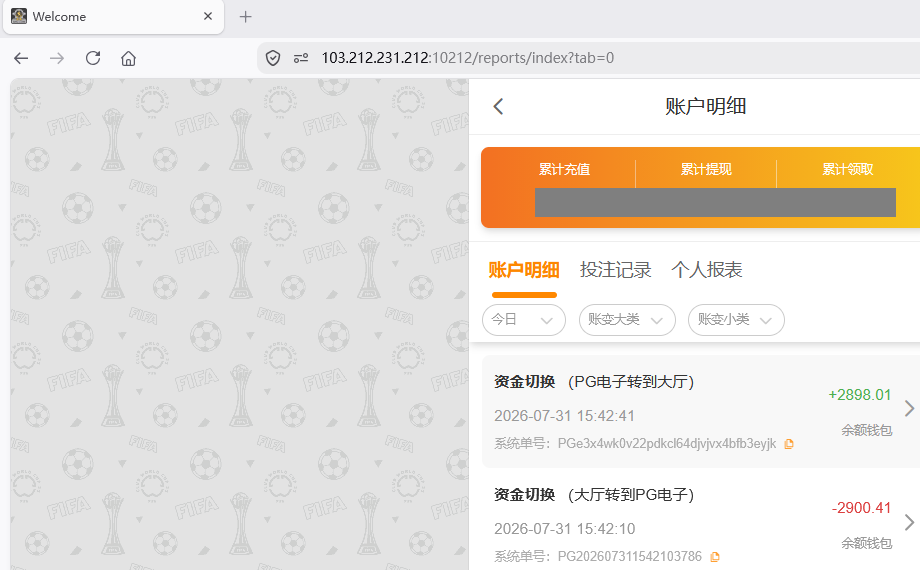920x570 pixels.
Task: Open a new browser tab
Action: pos(246,17)
